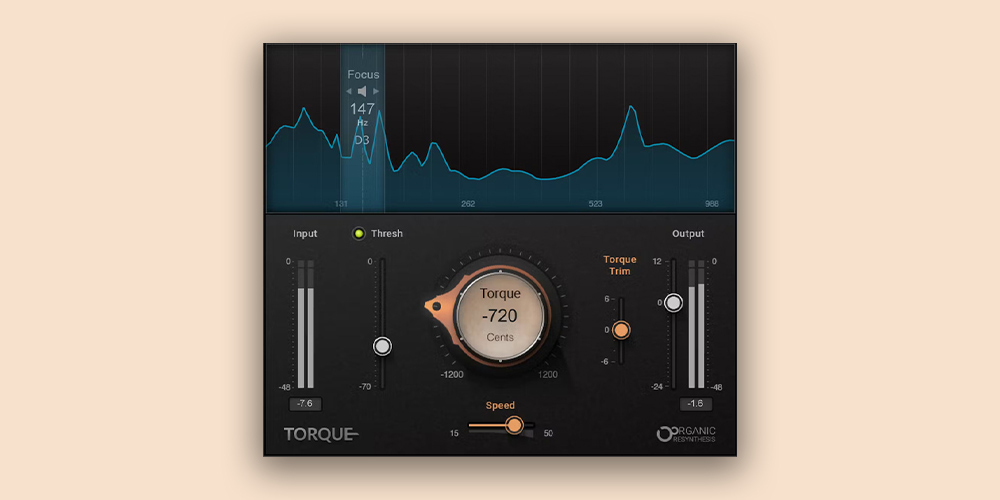Image resolution: width=1000 pixels, height=500 pixels.
Task: Click the 523 frequency marker label
Action: point(595,204)
